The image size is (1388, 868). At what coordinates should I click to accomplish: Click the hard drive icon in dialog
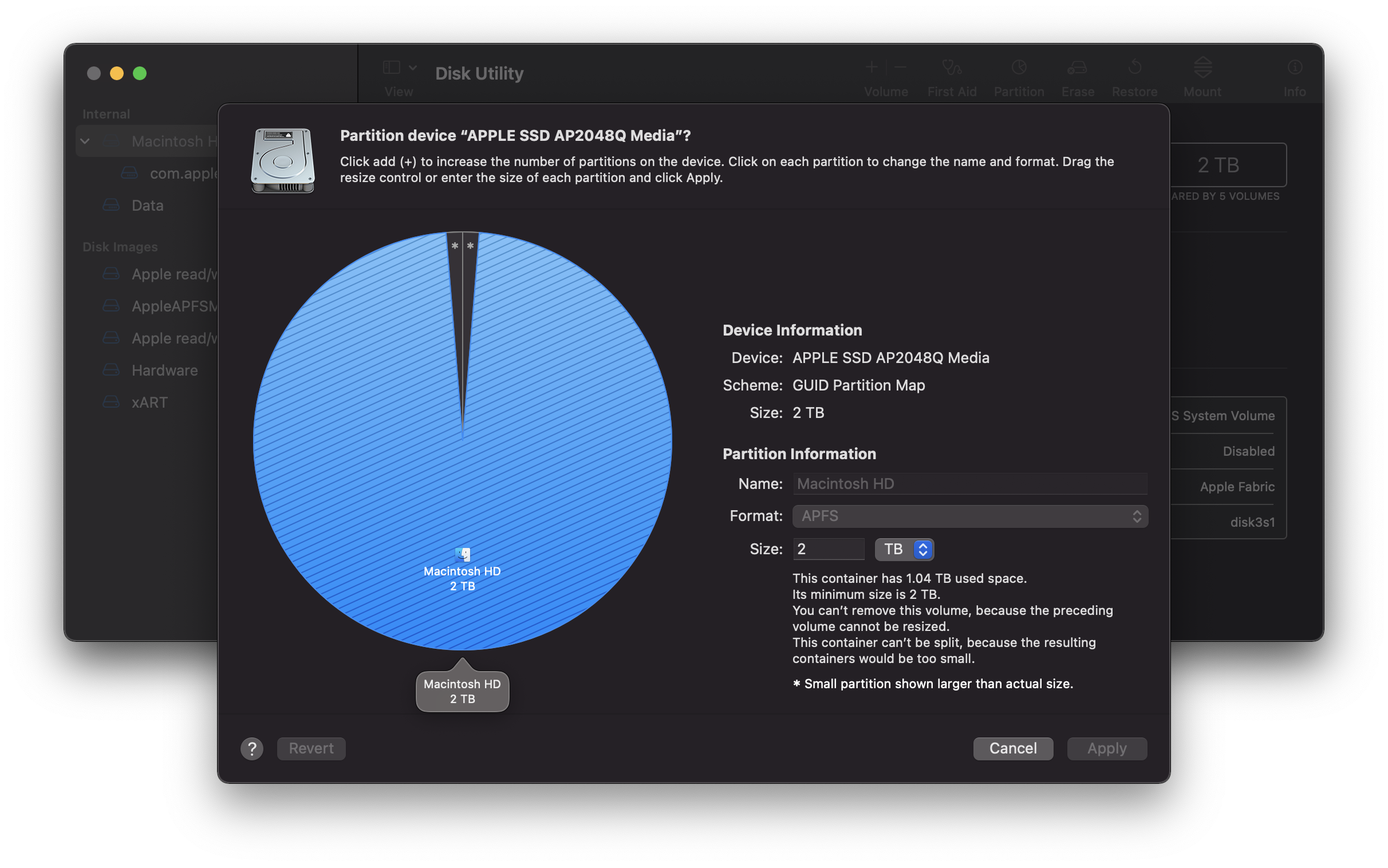[282, 160]
